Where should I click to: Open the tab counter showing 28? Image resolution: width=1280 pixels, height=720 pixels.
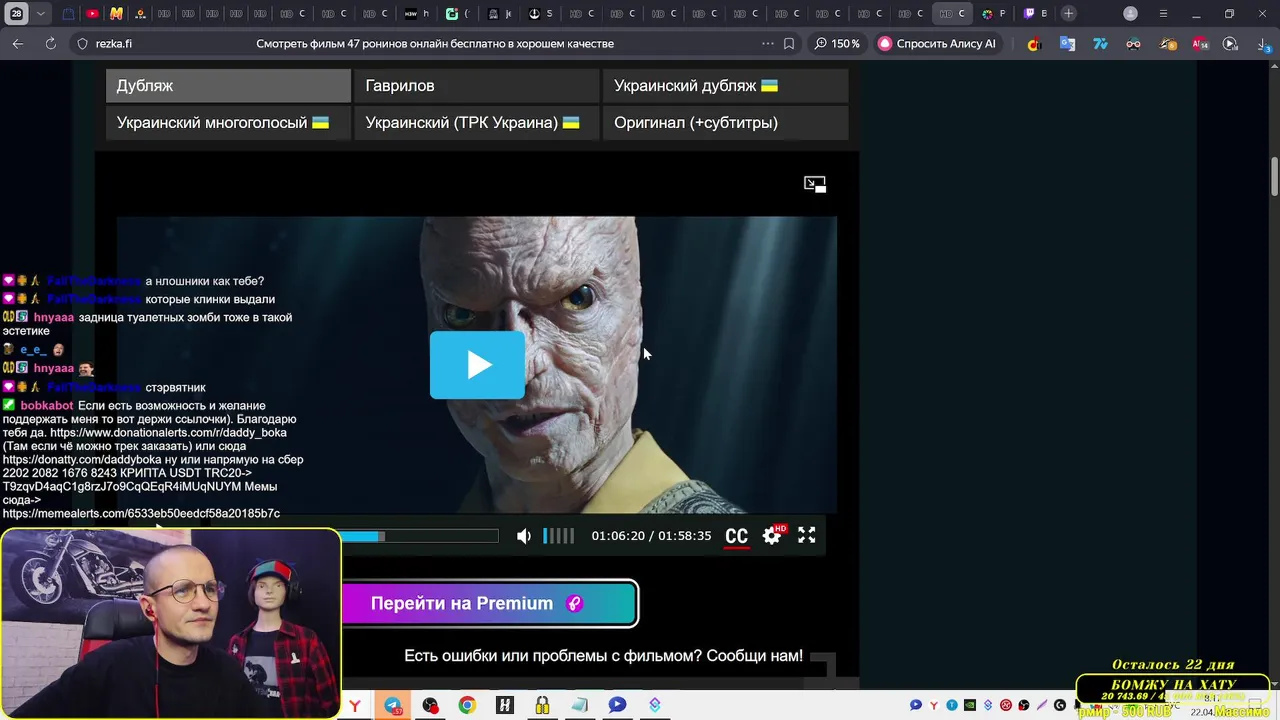(17, 14)
